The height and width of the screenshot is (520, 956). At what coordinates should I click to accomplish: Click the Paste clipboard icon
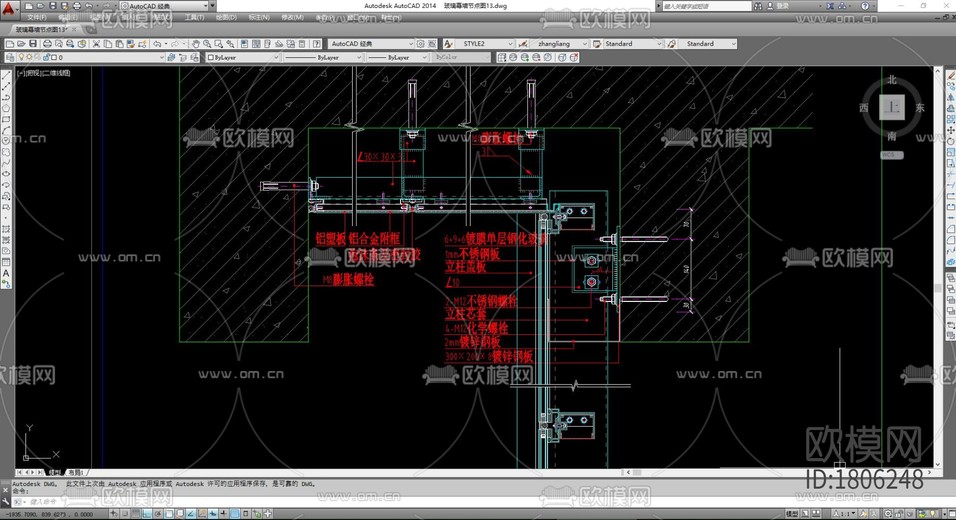click(120, 44)
